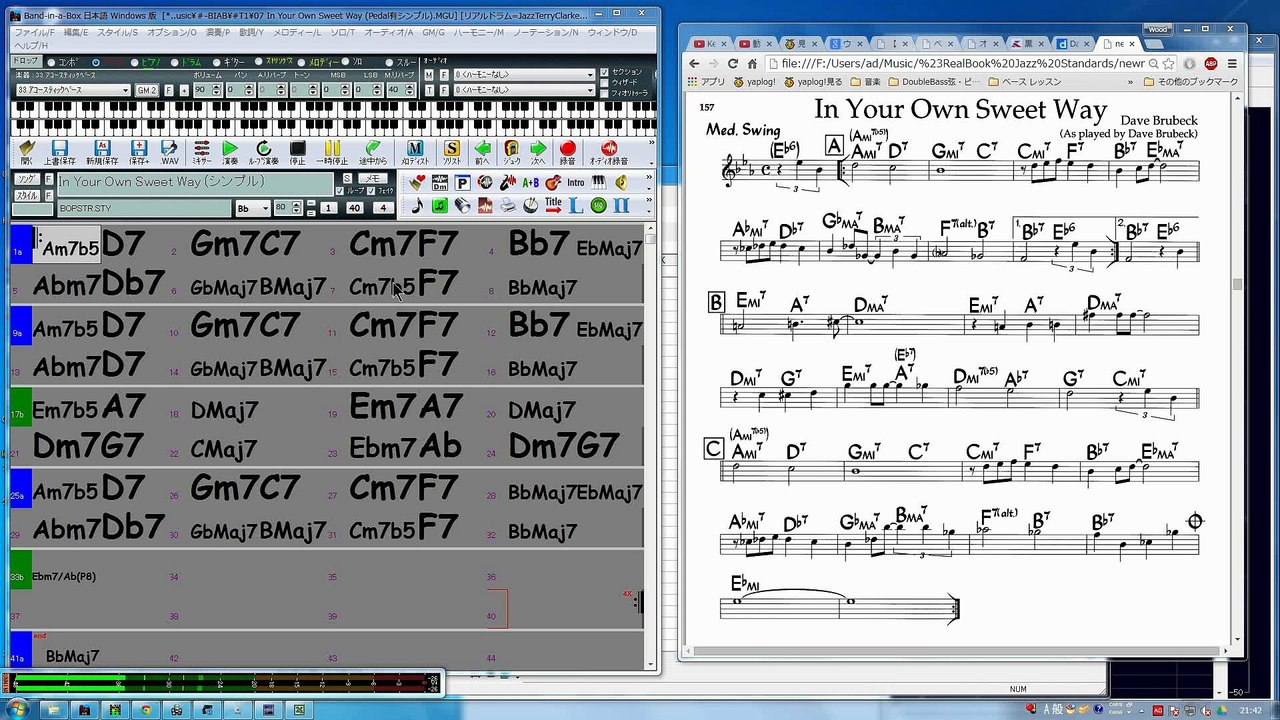This screenshot has width=1280, height=720.
Task: Toggle the Wizard (ウィザード) checkbox
Action: [604, 83]
